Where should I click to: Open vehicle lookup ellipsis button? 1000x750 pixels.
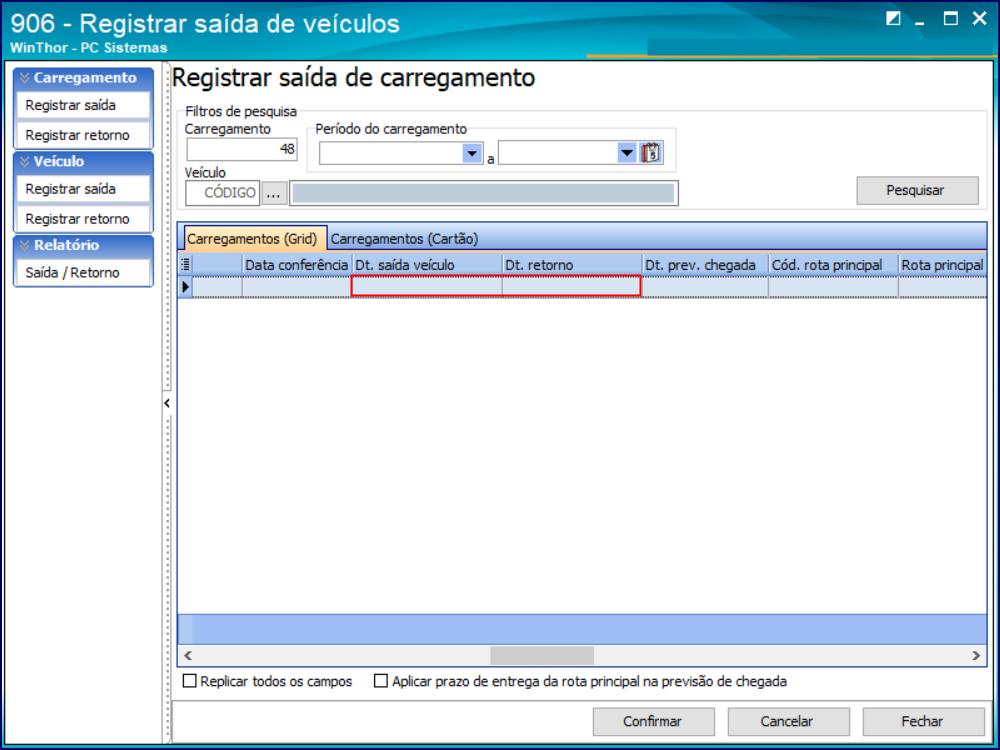[274, 193]
